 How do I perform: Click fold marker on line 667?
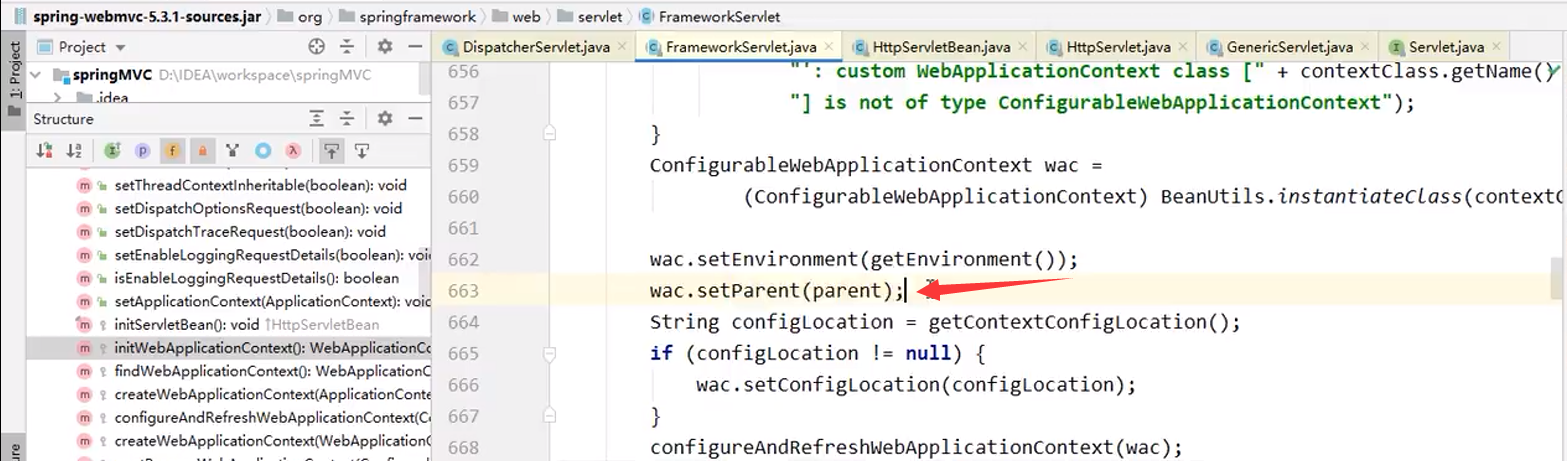(548, 416)
